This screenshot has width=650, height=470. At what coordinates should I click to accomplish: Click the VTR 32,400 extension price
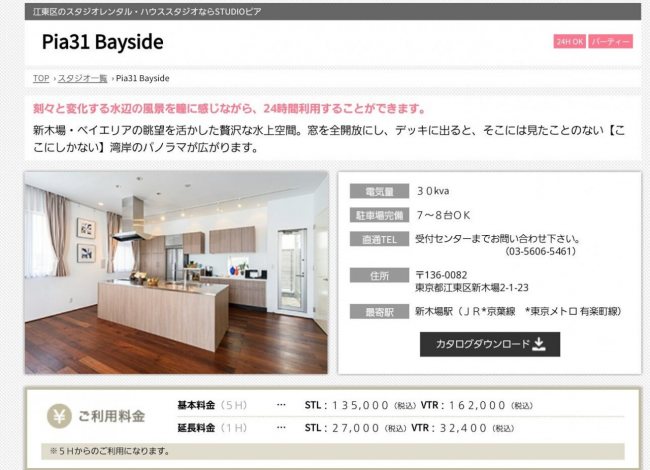pos(463,428)
